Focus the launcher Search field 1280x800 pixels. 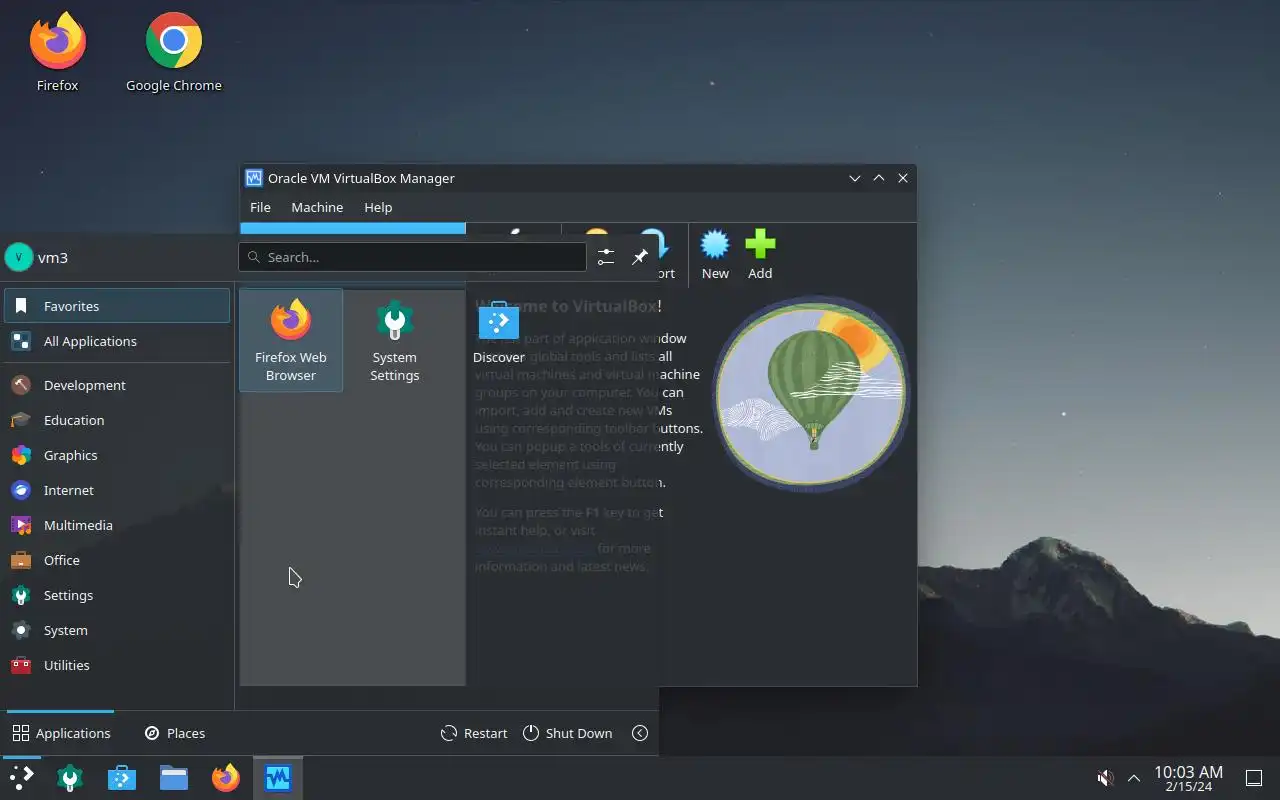coord(412,257)
